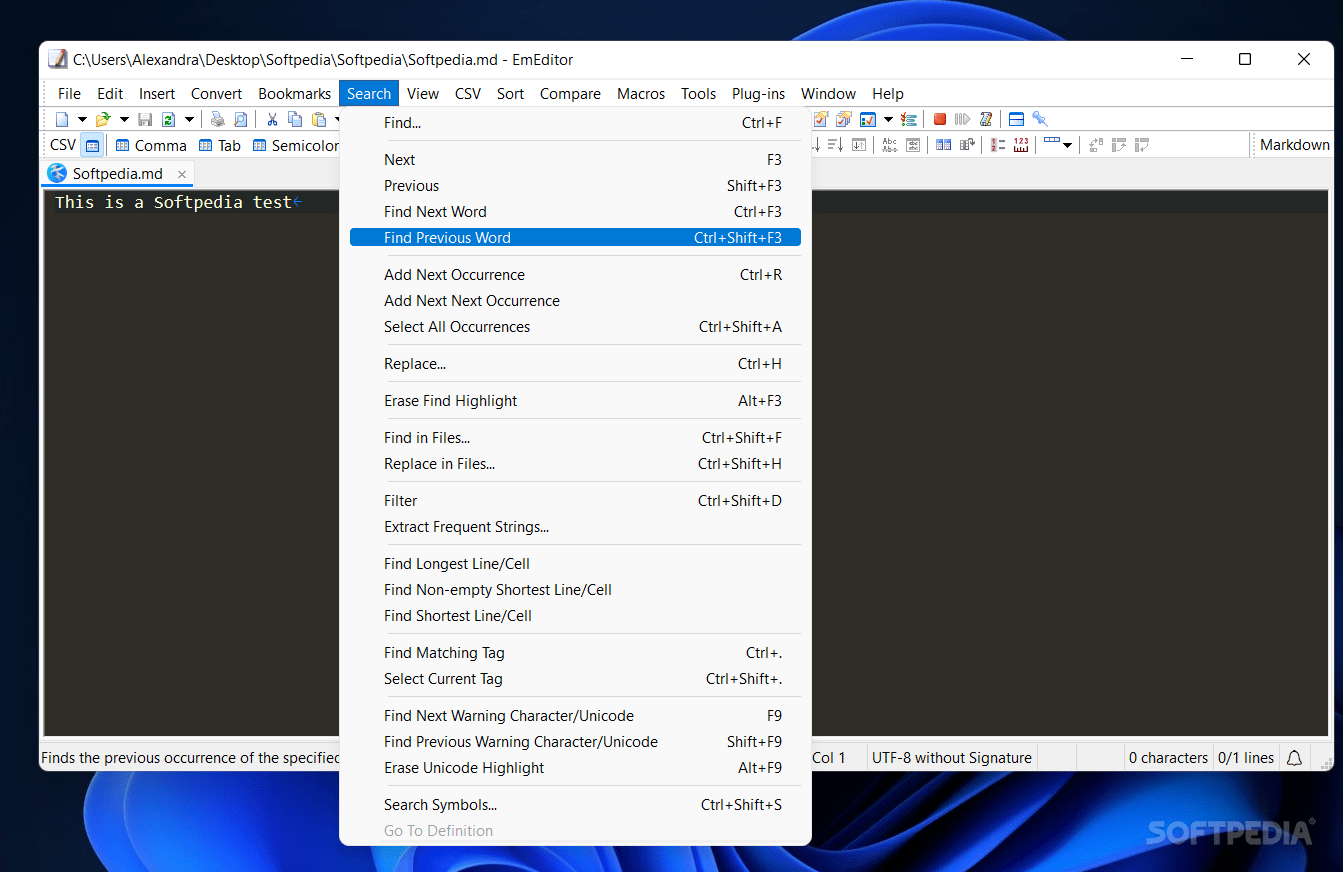The height and width of the screenshot is (872, 1343).
Task: Click the Select Configuration checkbox icon
Action: 868,119
